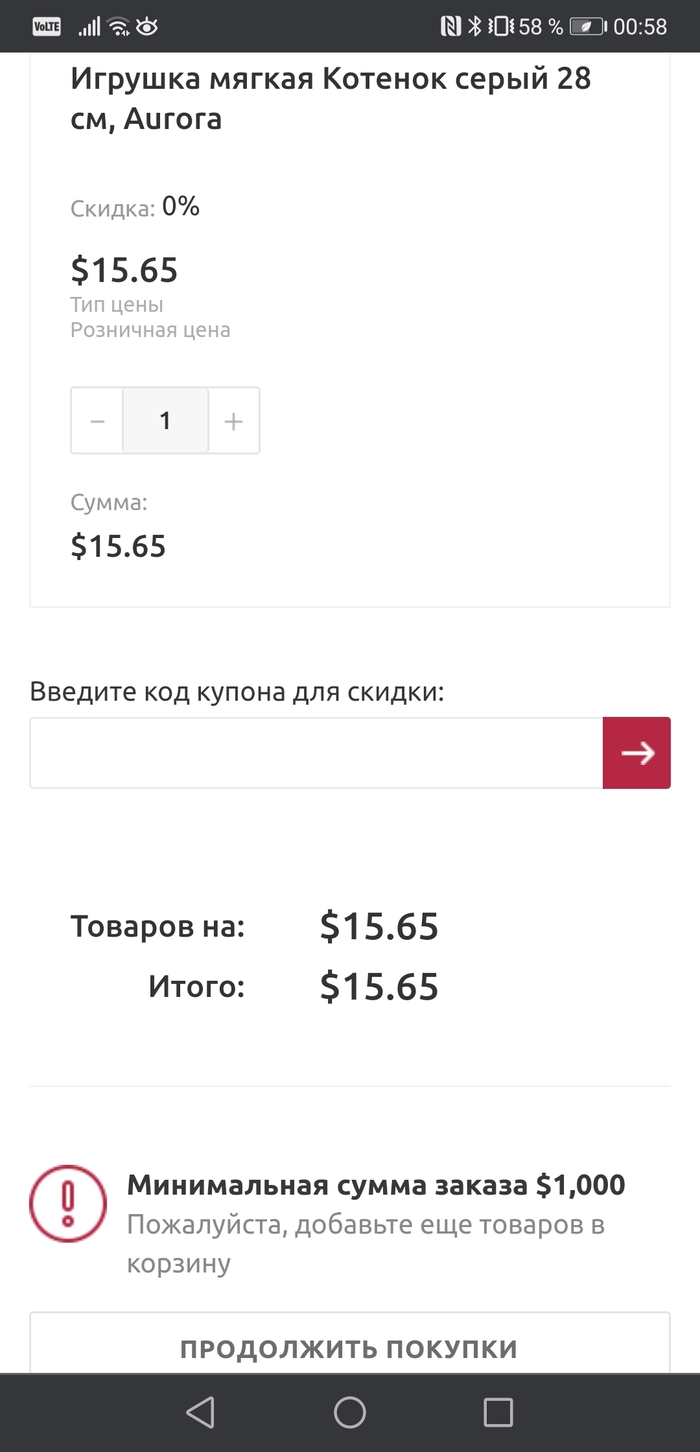Tap the NFC icon in status bar
Image resolution: width=700 pixels, height=1452 pixels.
point(451,27)
